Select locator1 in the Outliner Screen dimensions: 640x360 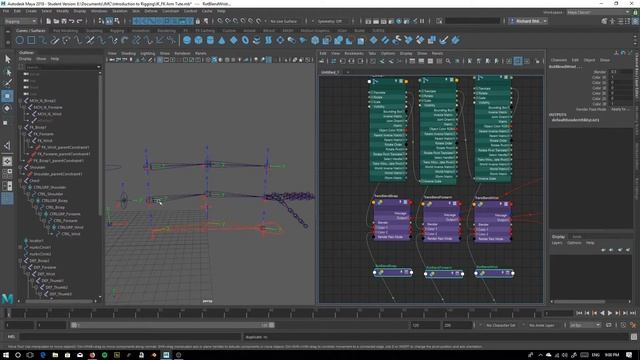(x=36, y=240)
